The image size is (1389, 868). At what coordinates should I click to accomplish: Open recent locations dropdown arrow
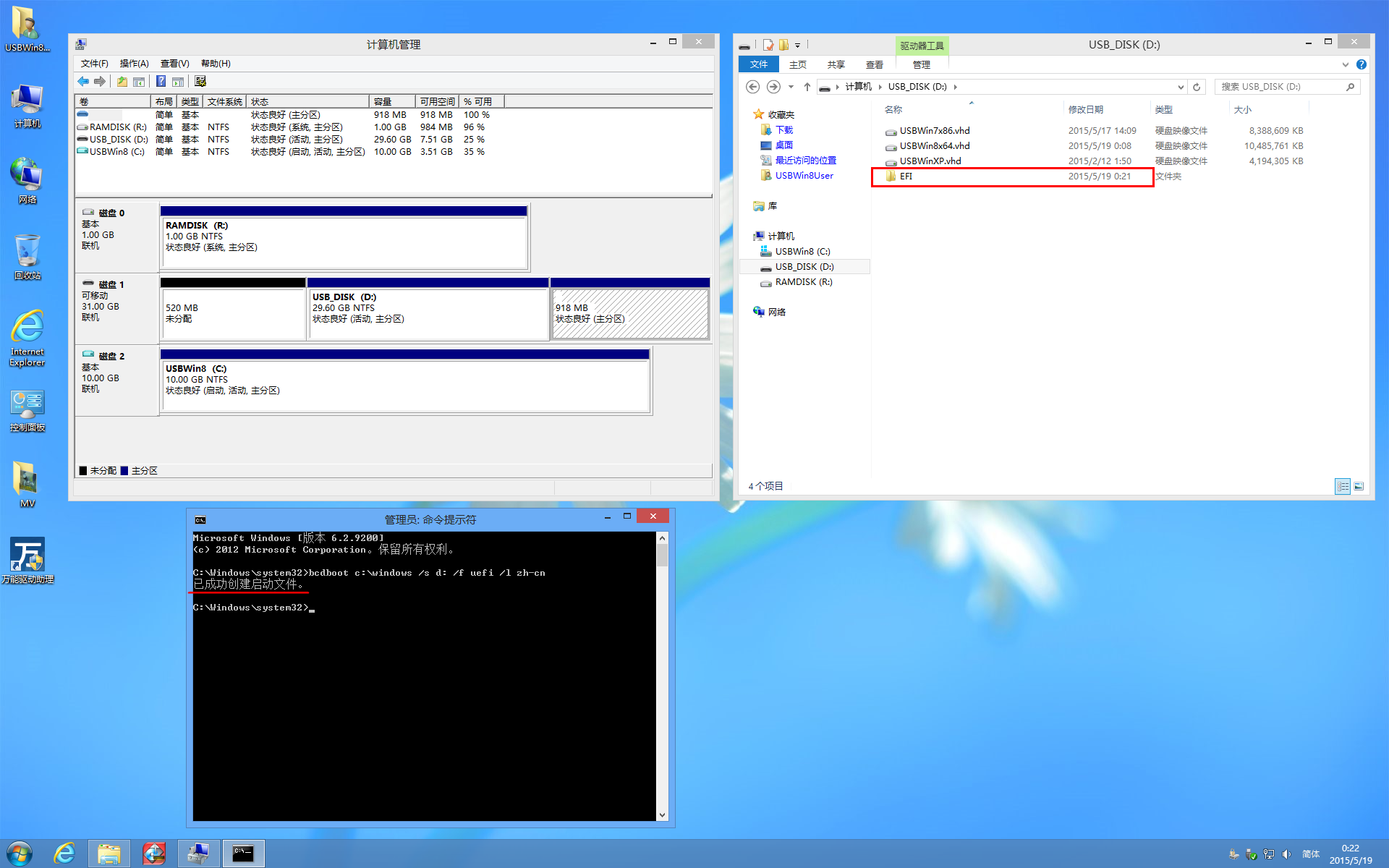(791, 87)
